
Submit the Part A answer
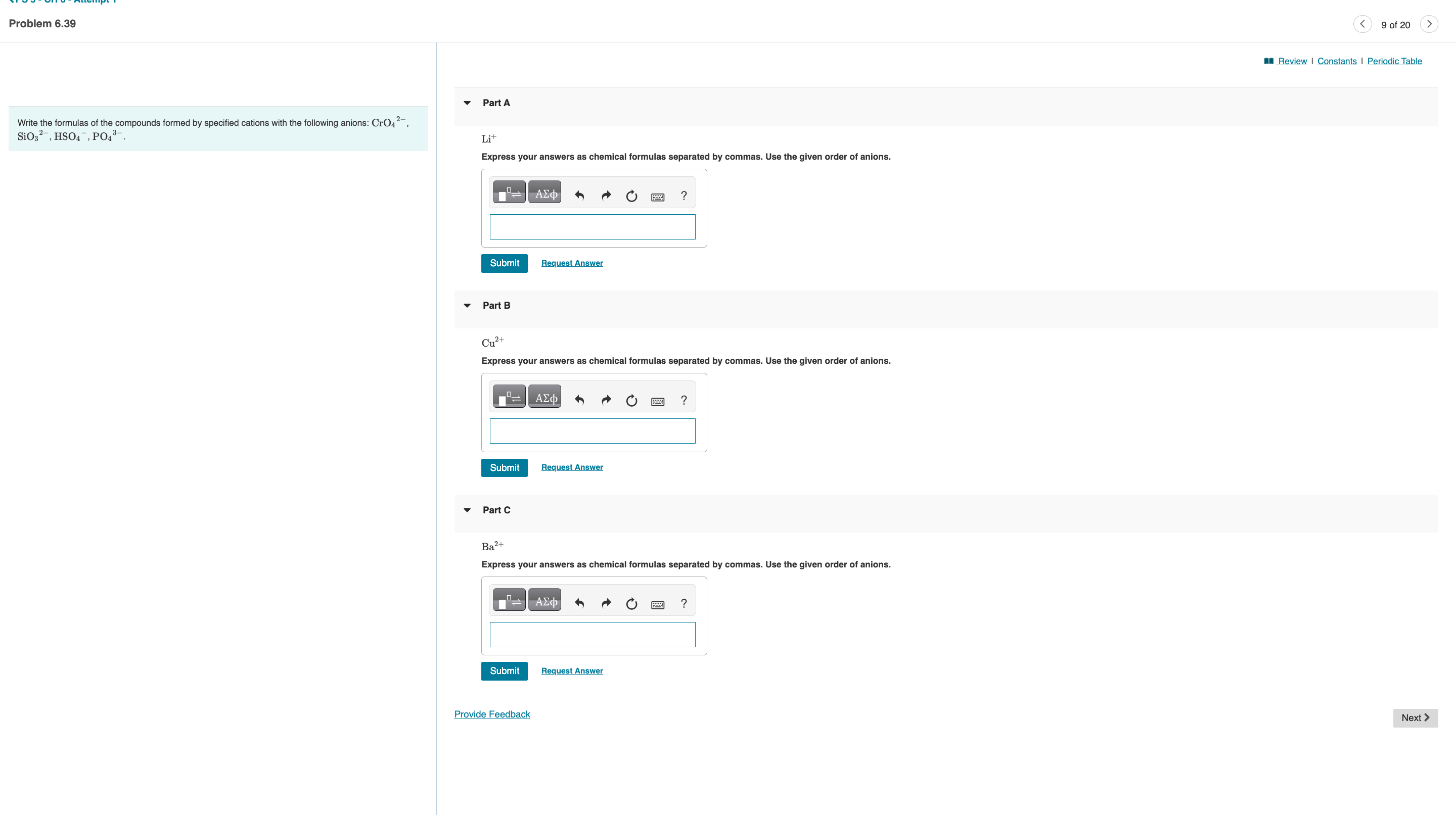pos(504,263)
